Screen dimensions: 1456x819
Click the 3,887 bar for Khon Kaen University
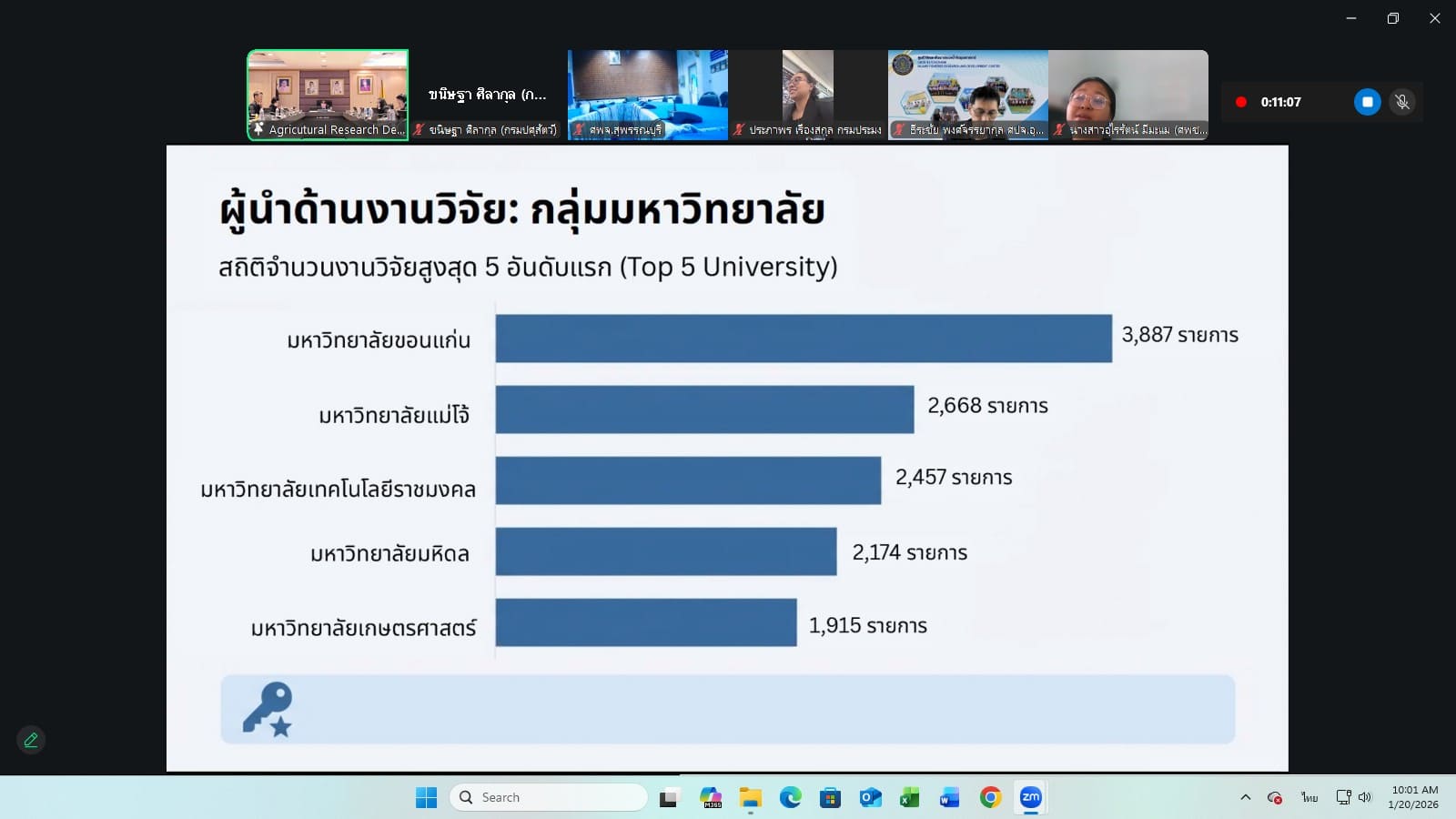point(803,339)
